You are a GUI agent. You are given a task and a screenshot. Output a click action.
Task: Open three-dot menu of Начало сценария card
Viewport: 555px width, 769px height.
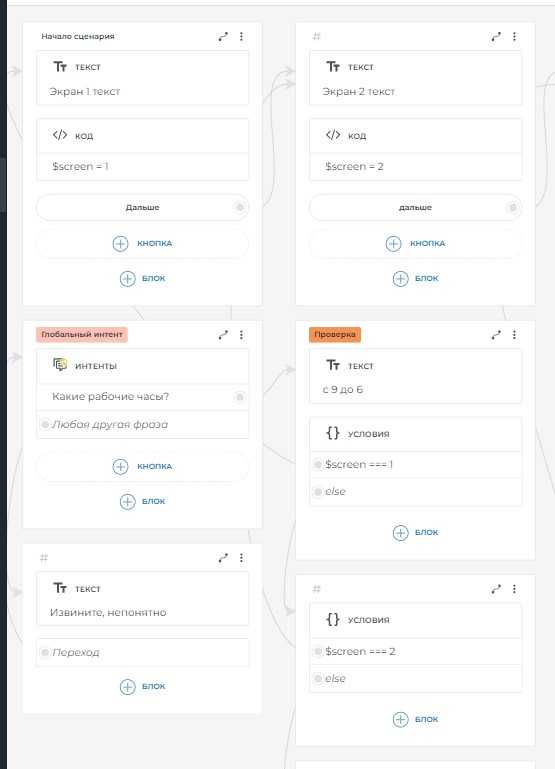241,36
